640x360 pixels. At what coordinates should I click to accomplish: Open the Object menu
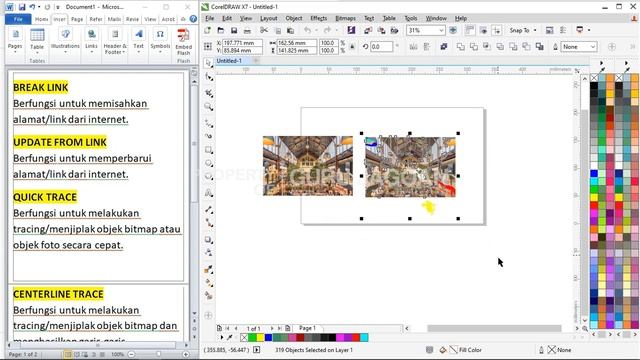pos(294,18)
